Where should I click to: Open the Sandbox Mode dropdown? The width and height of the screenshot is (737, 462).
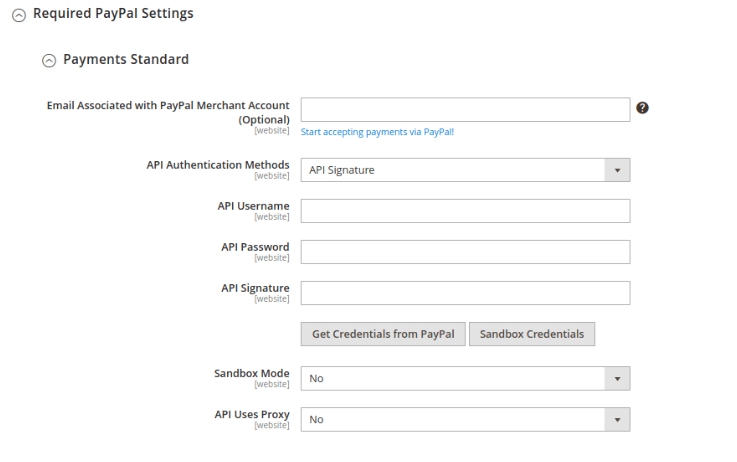tap(465, 378)
